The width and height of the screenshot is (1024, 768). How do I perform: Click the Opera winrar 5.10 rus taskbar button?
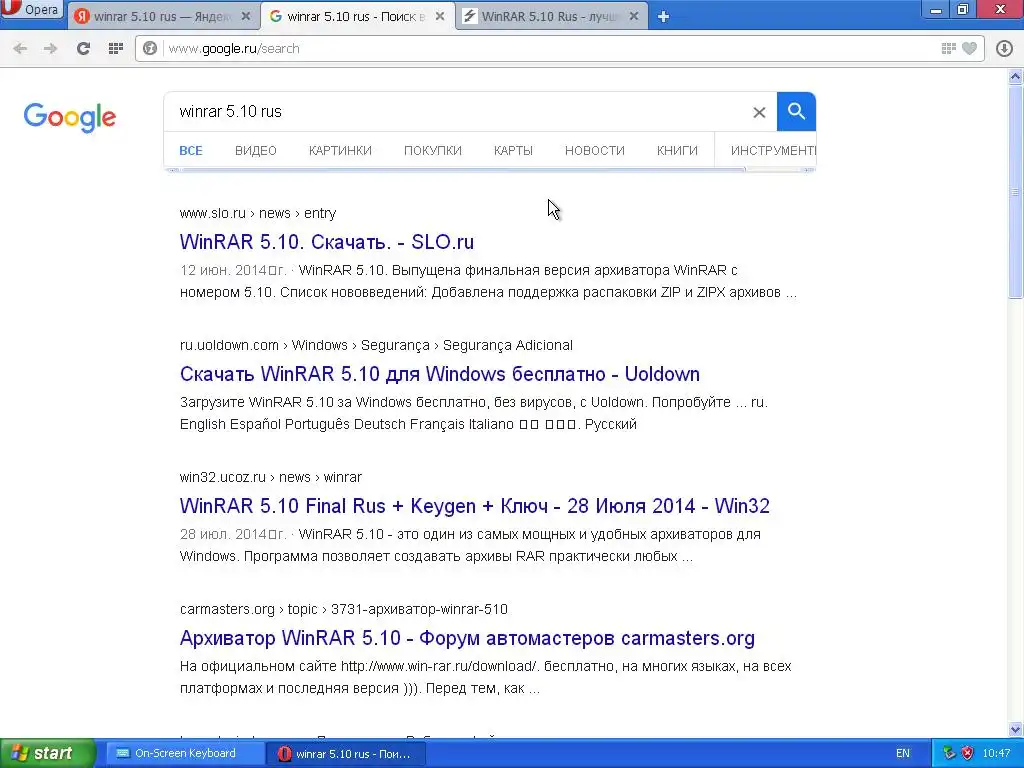pyautogui.click(x=346, y=753)
